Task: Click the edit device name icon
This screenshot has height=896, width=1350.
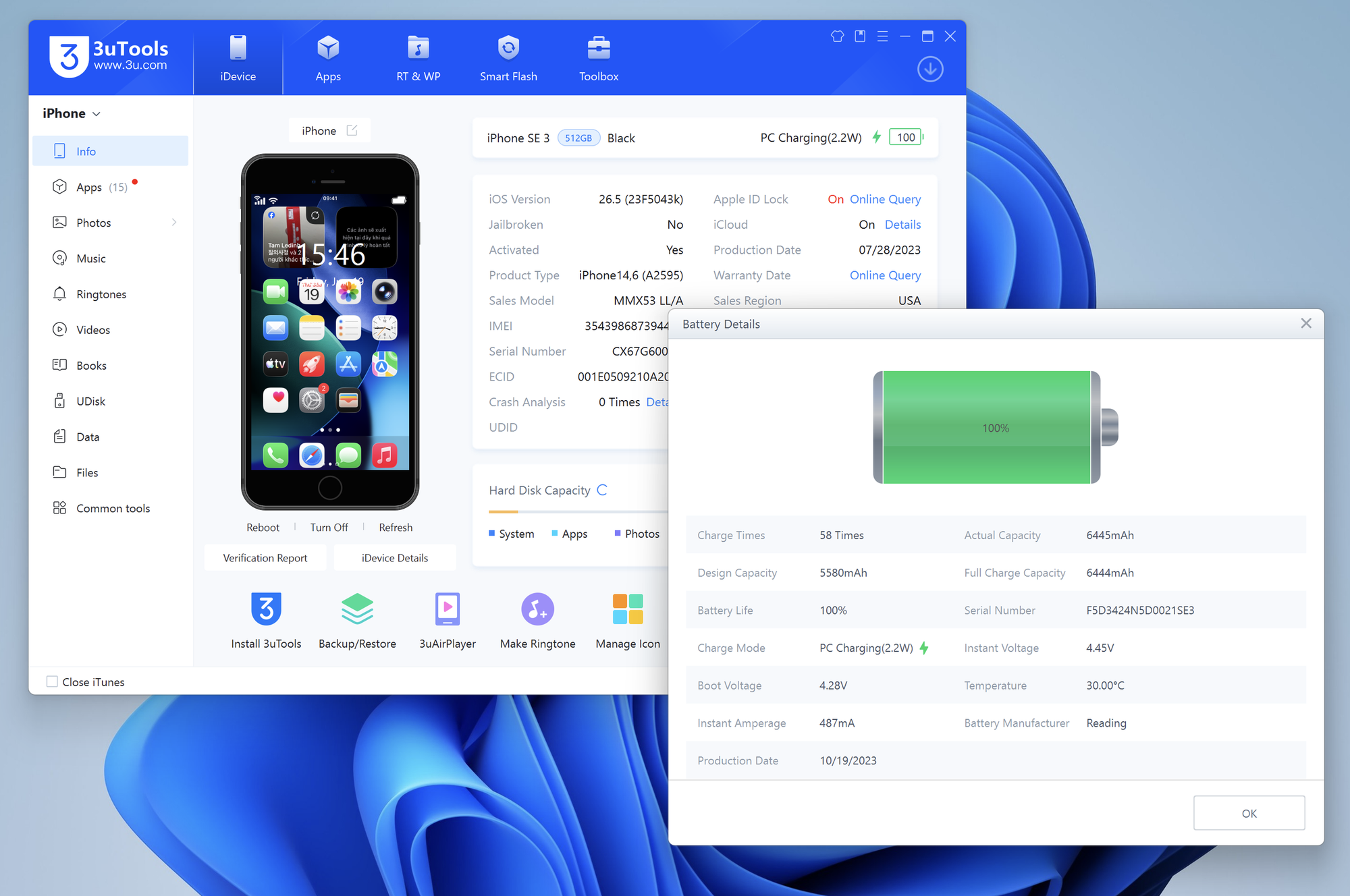Action: (352, 130)
